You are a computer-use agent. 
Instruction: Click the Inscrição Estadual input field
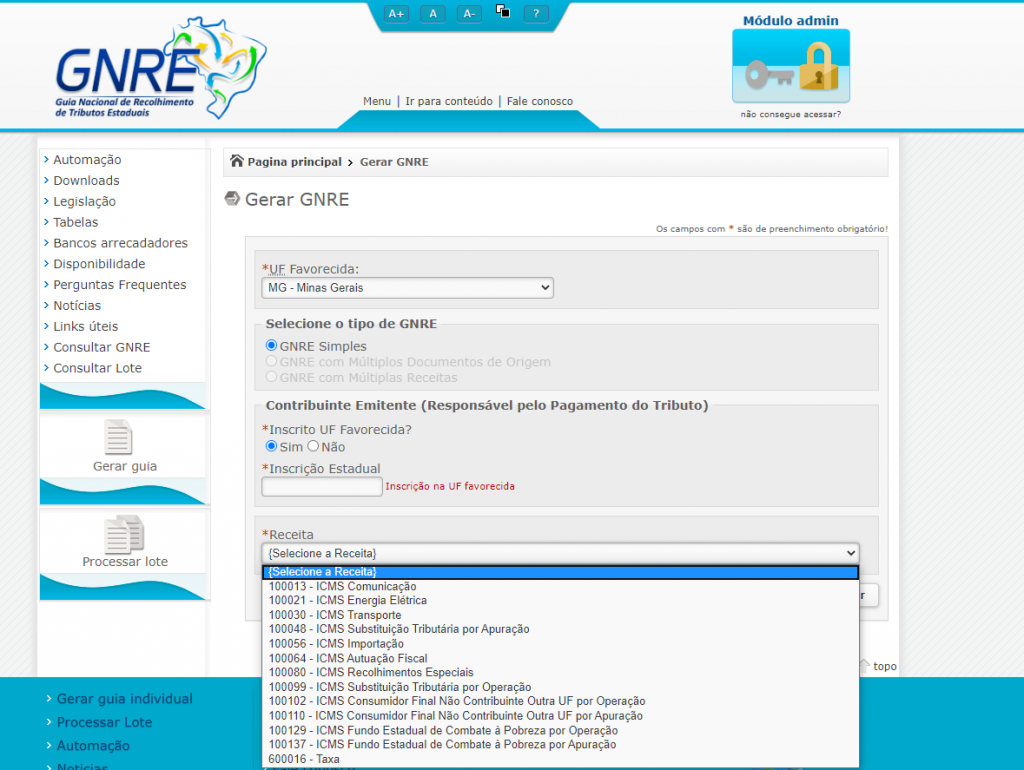(x=322, y=487)
